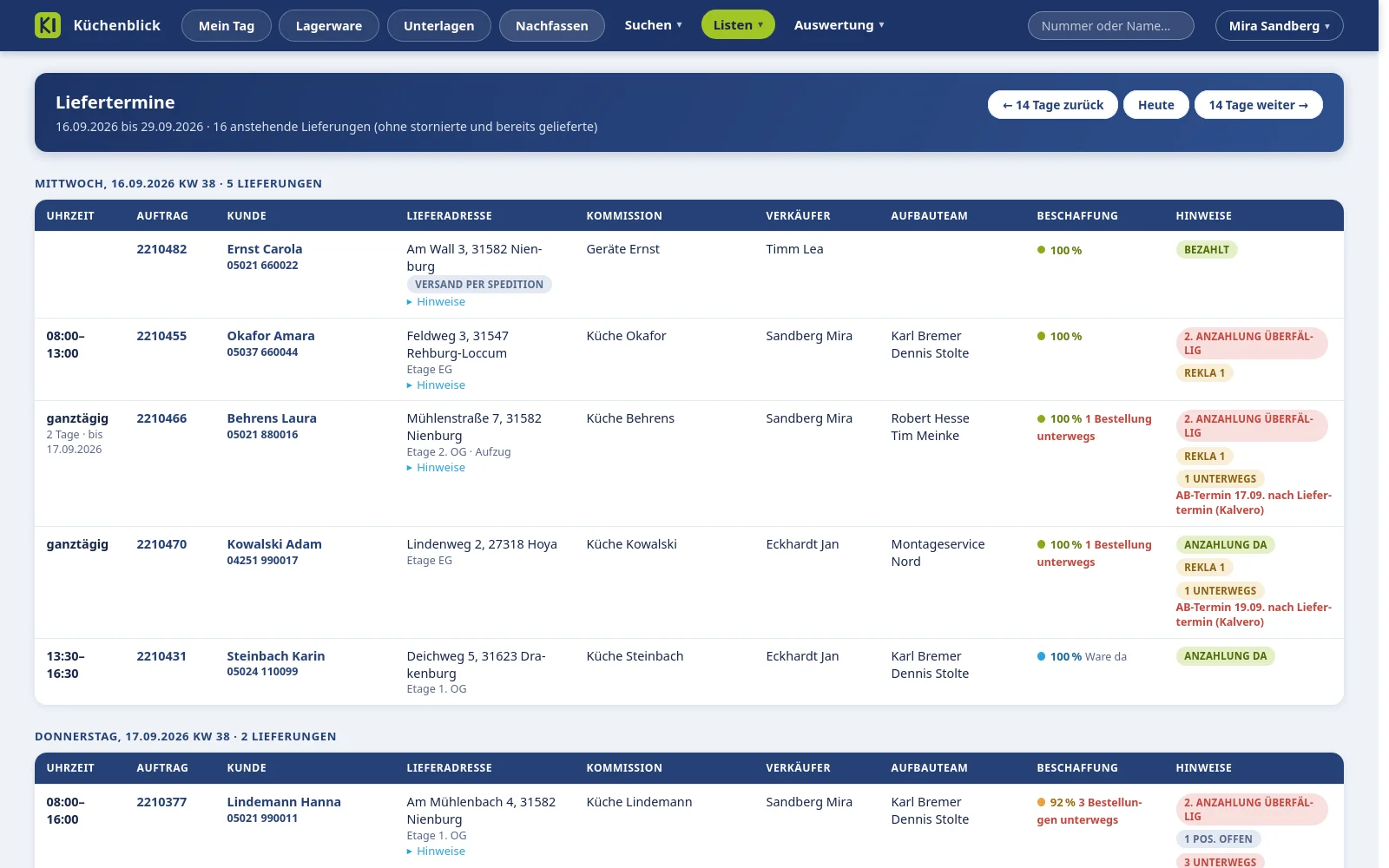Click 1 UNTERWEGS badge in Behrens row
This screenshot has width=1389, height=868.
tap(1221, 479)
